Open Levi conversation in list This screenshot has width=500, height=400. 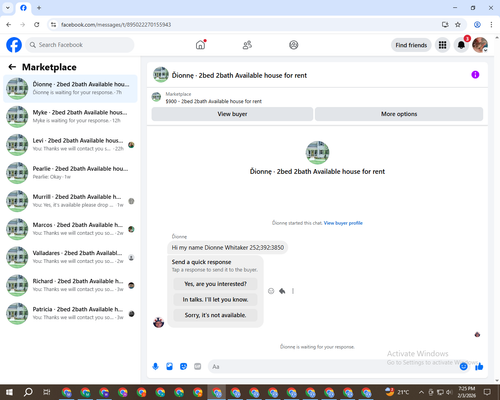70,145
